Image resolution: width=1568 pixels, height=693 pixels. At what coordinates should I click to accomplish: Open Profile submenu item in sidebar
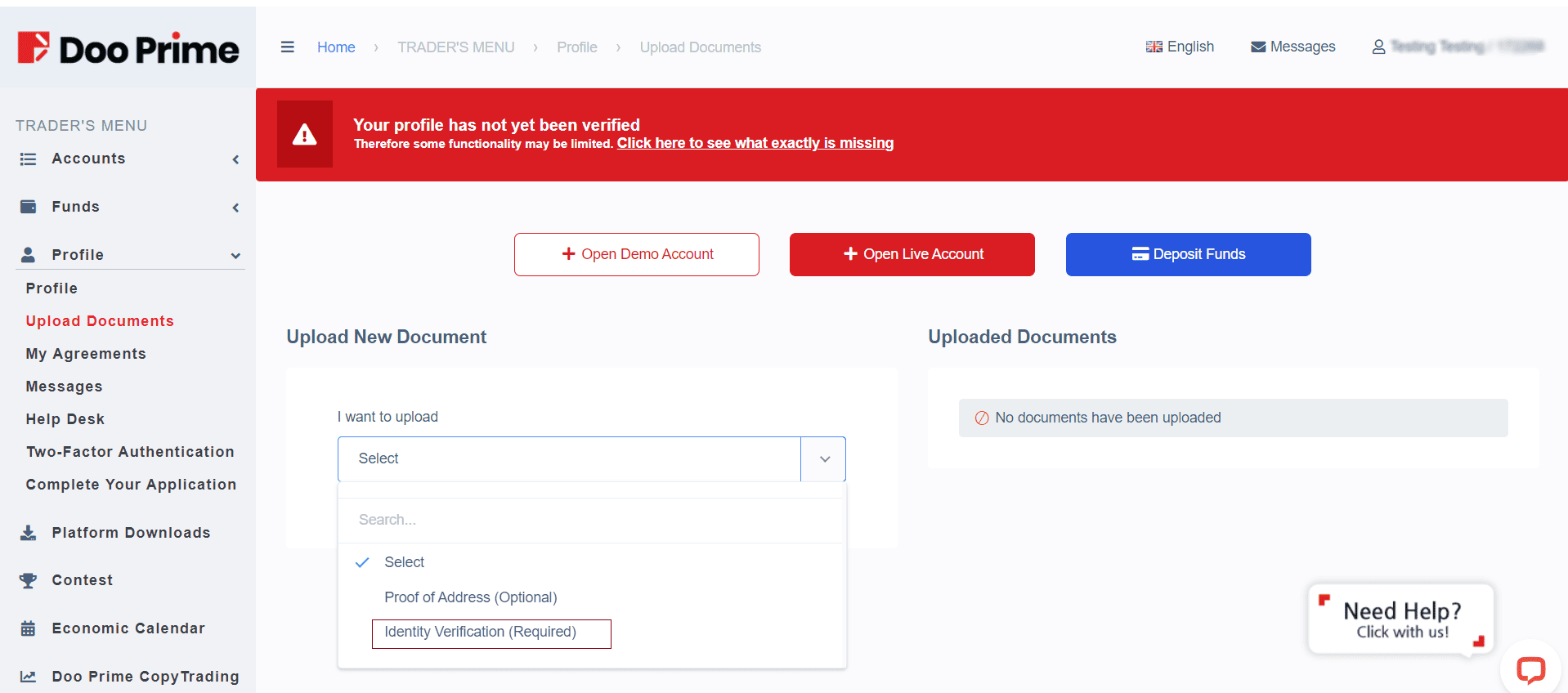point(52,288)
